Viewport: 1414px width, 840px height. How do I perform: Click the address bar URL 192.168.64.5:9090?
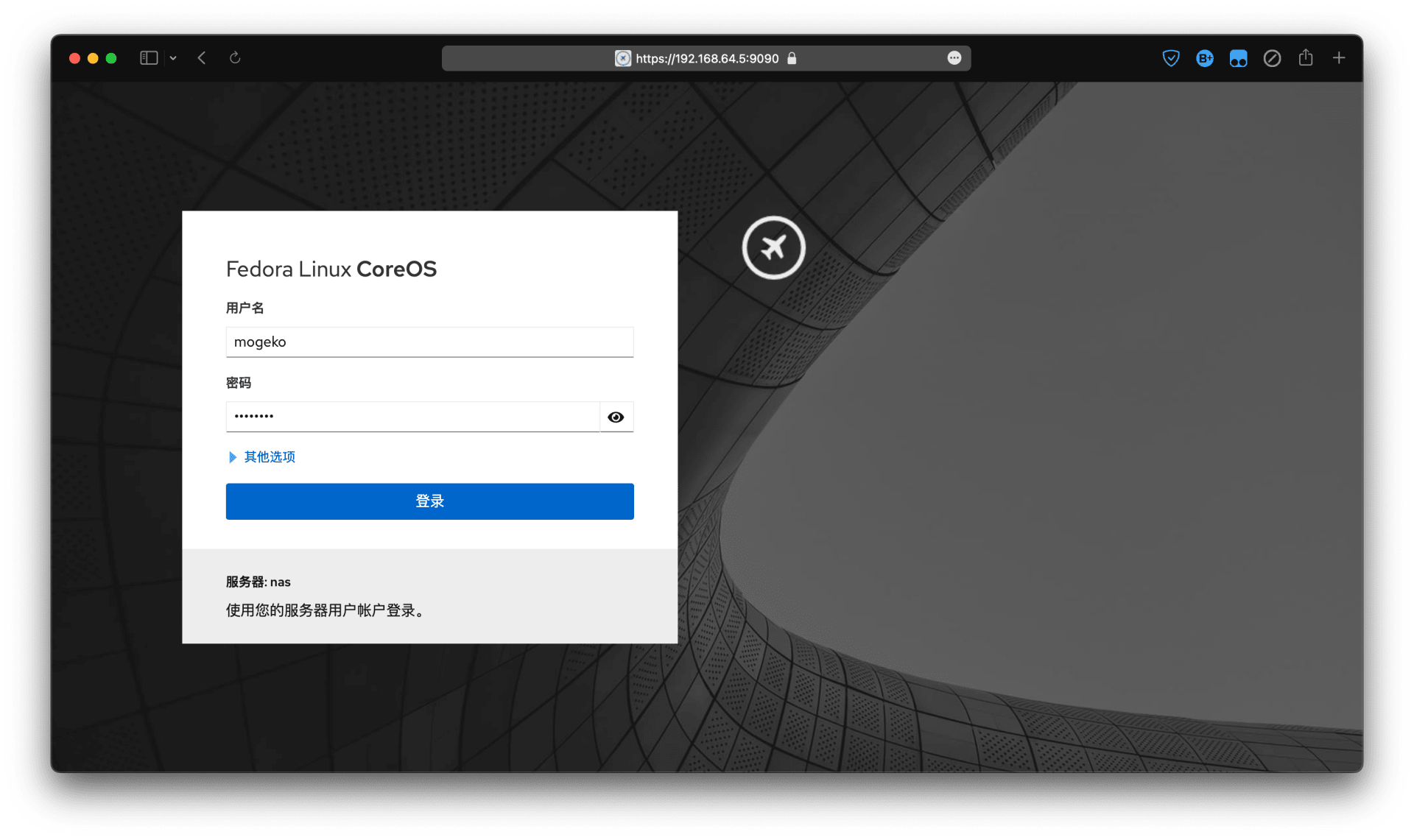[706, 59]
